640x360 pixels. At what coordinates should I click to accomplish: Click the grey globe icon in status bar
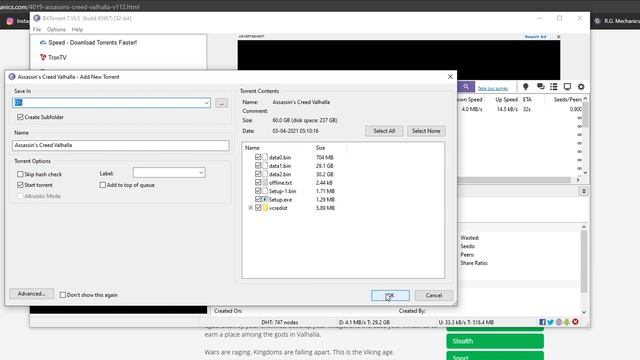click(x=559, y=322)
